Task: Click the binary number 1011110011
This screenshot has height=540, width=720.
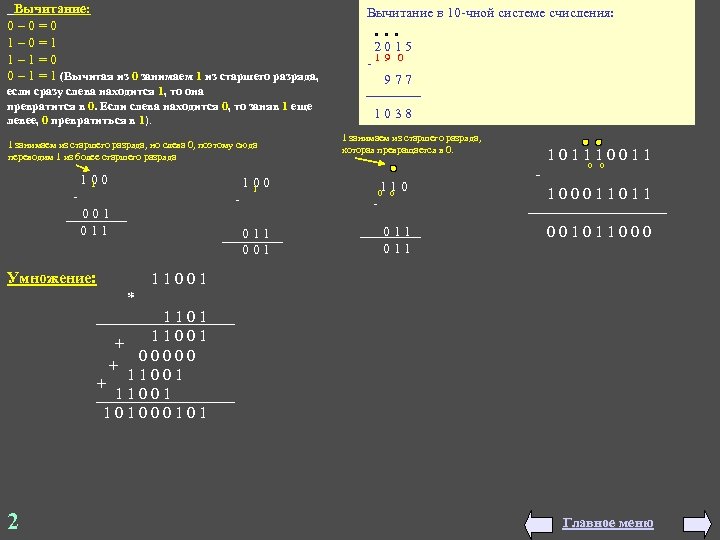Action: 599,155
